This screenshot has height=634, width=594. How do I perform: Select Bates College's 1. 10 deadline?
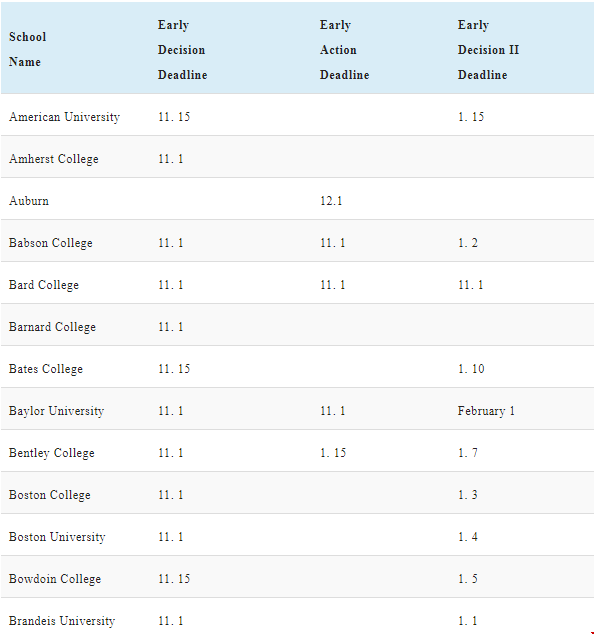(x=471, y=369)
